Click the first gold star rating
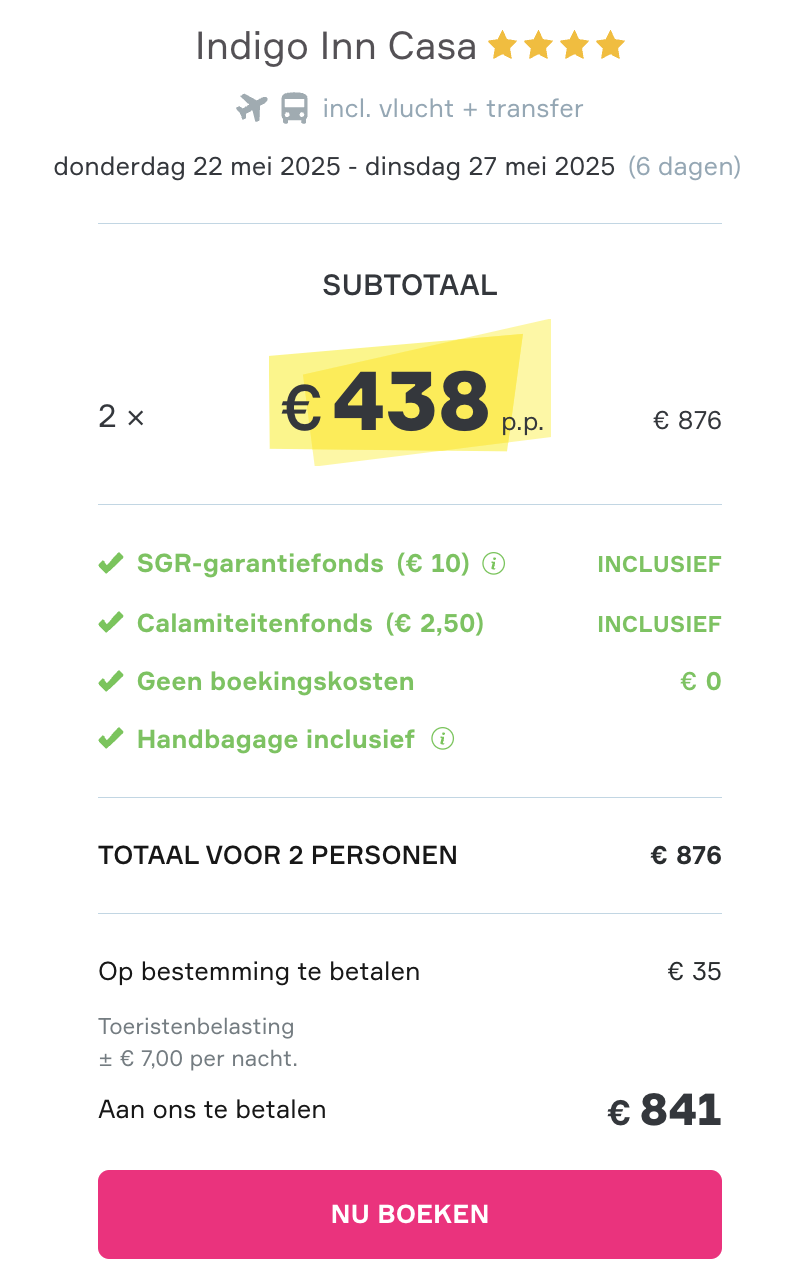The width and height of the screenshot is (804, 1284). pos(502,45)
